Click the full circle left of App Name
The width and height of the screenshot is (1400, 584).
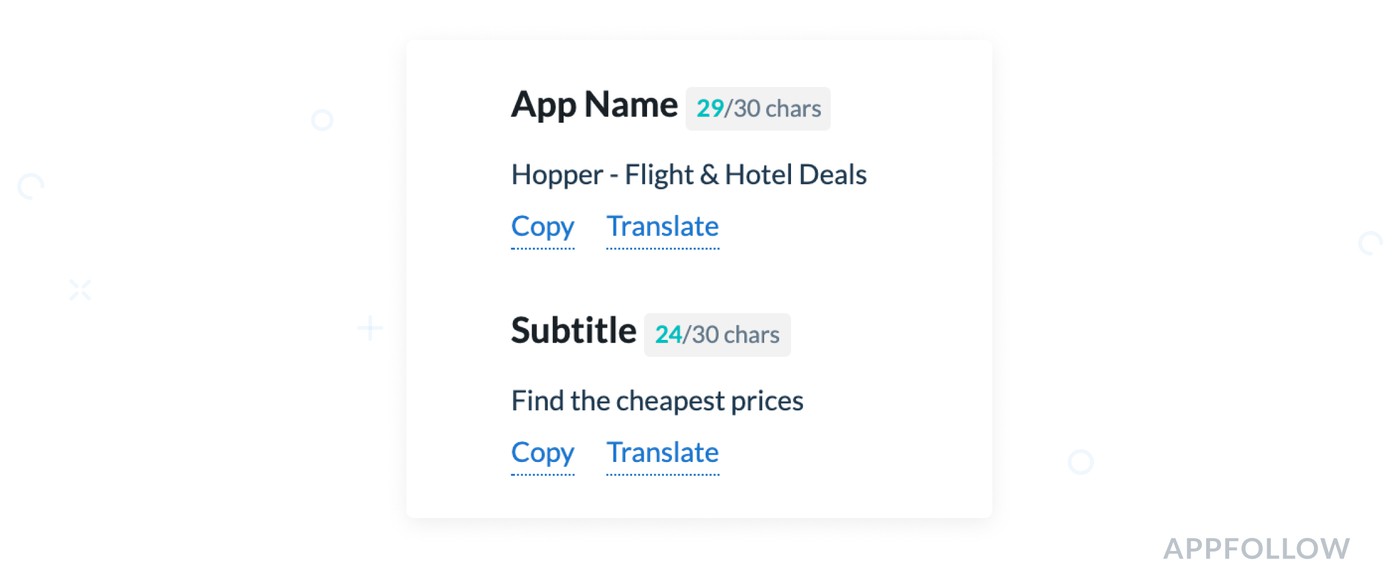[322, 121]
